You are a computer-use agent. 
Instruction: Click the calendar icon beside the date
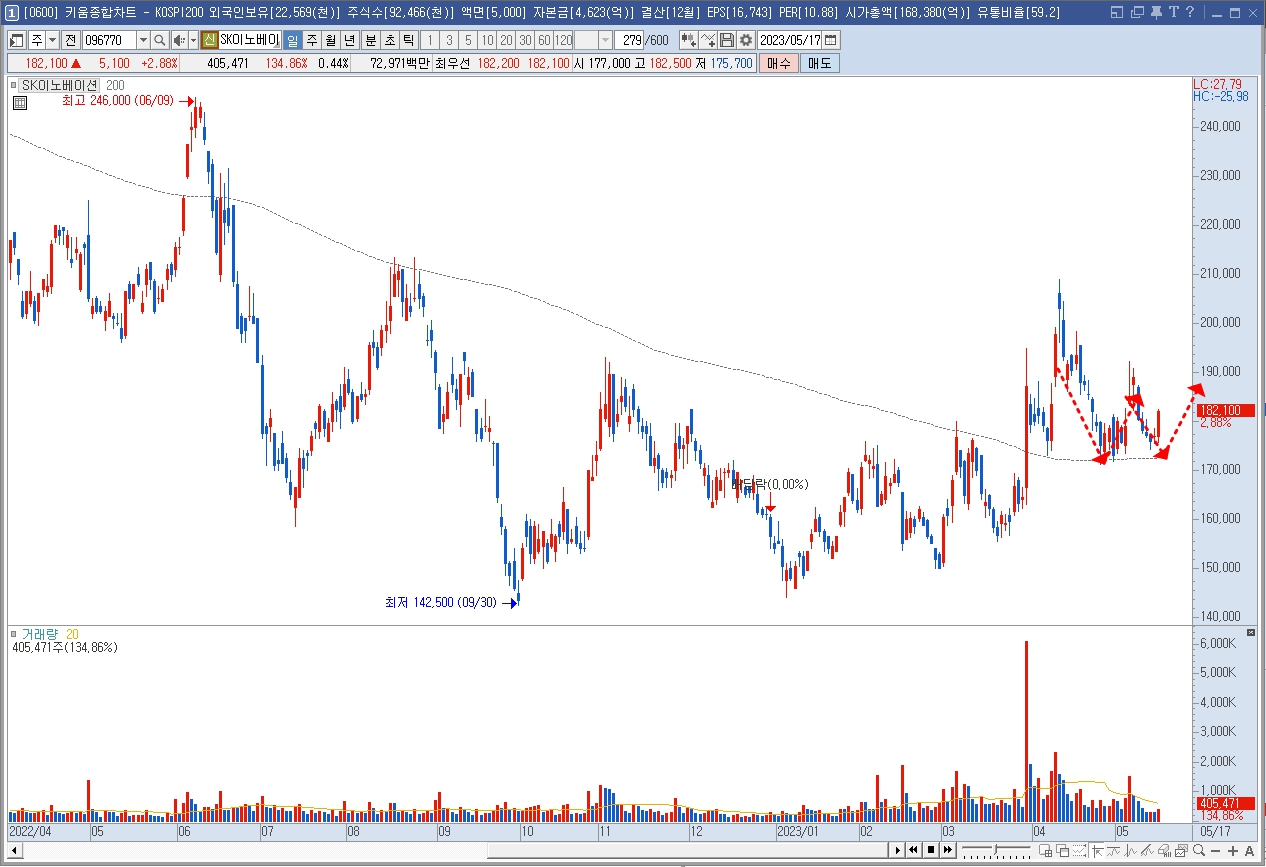pyautogui.click(x=831, y=40)
